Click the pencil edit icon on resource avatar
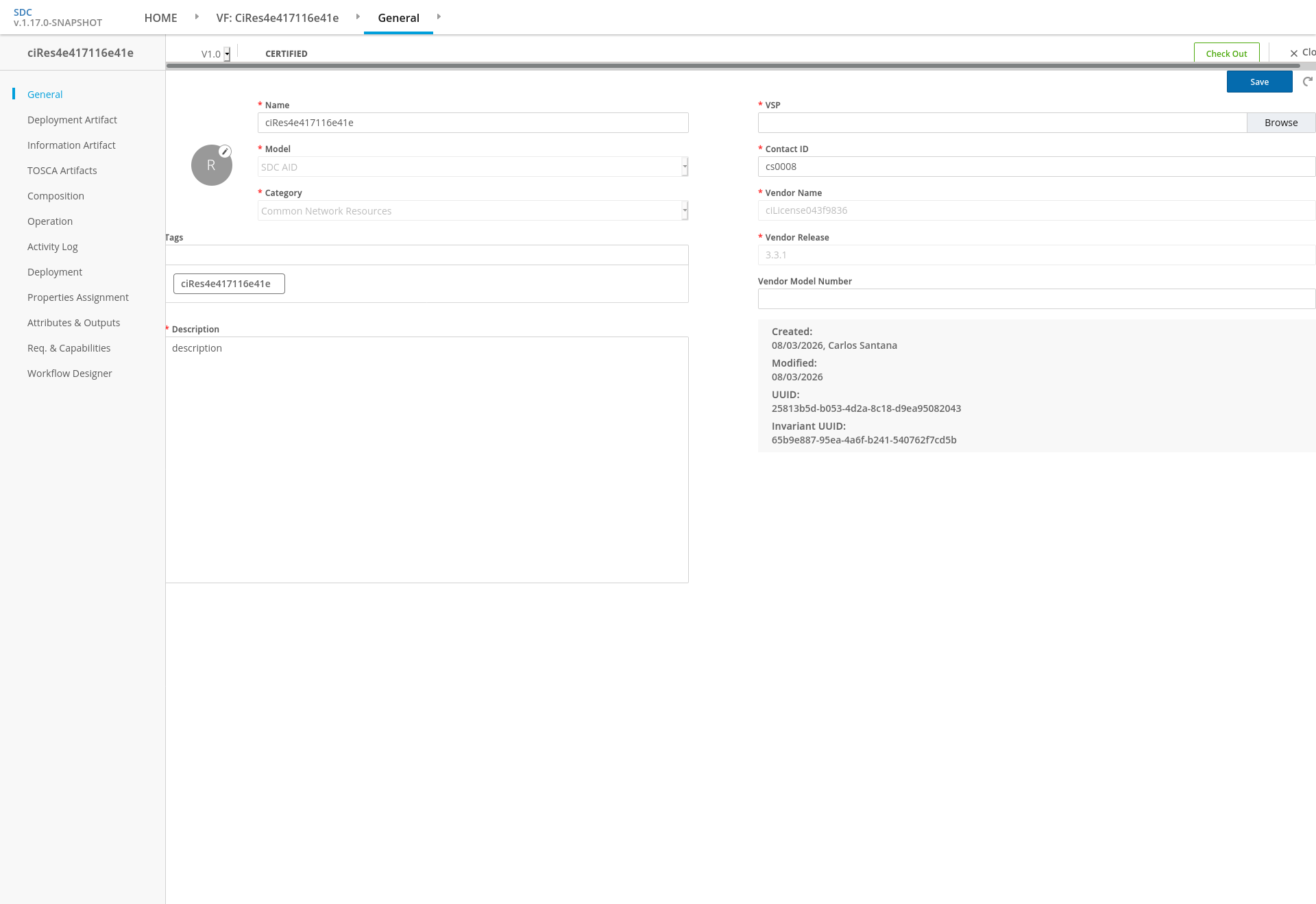This screenshot has width=1316, height=904. pos(225,151)
